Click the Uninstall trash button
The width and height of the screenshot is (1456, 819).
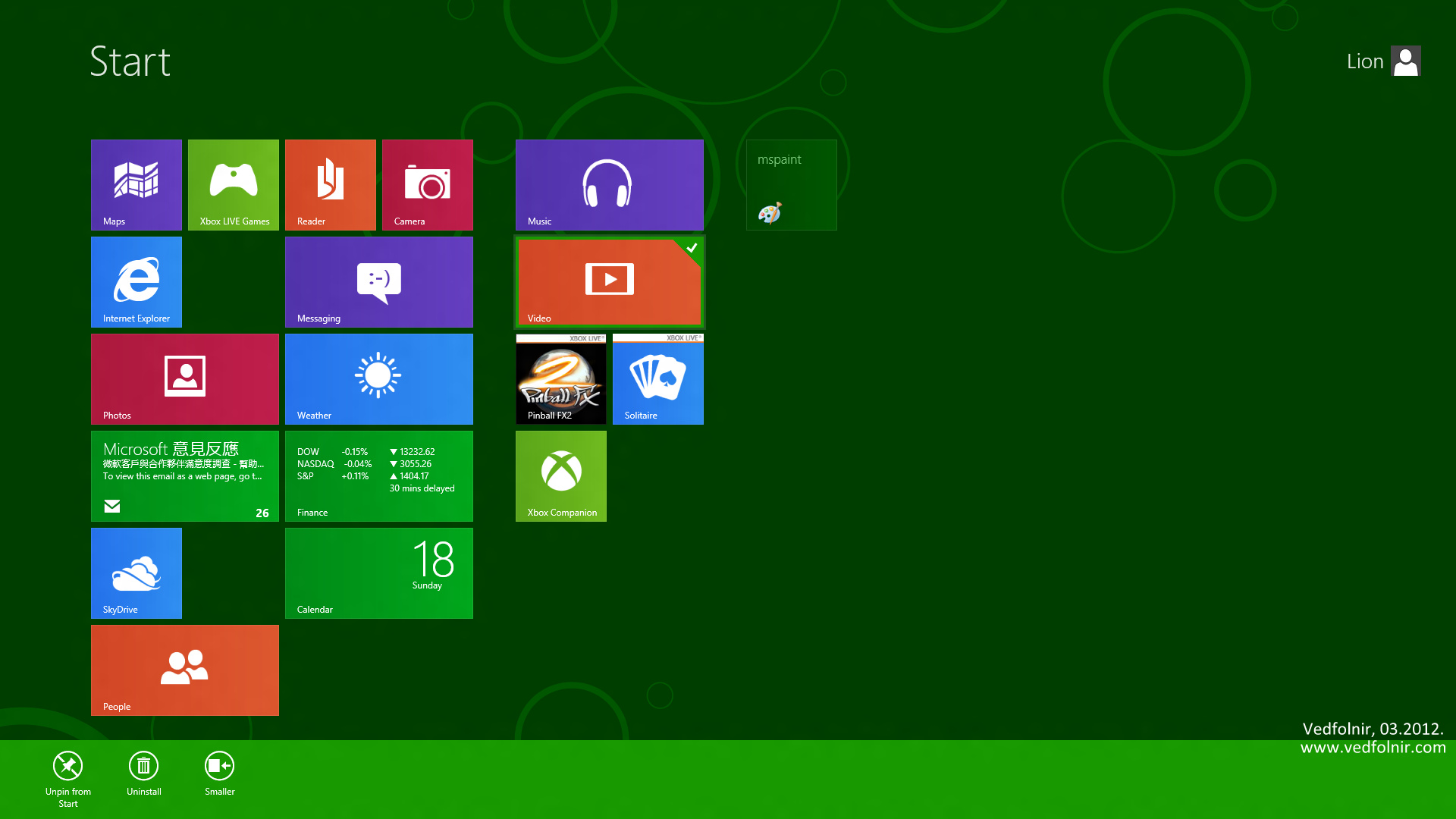pyautogui.click(x=144, y=773)
